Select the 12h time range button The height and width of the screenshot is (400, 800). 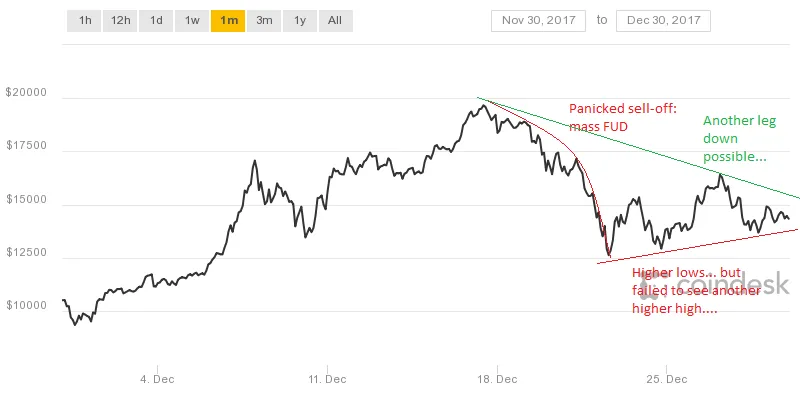(120, 21)
